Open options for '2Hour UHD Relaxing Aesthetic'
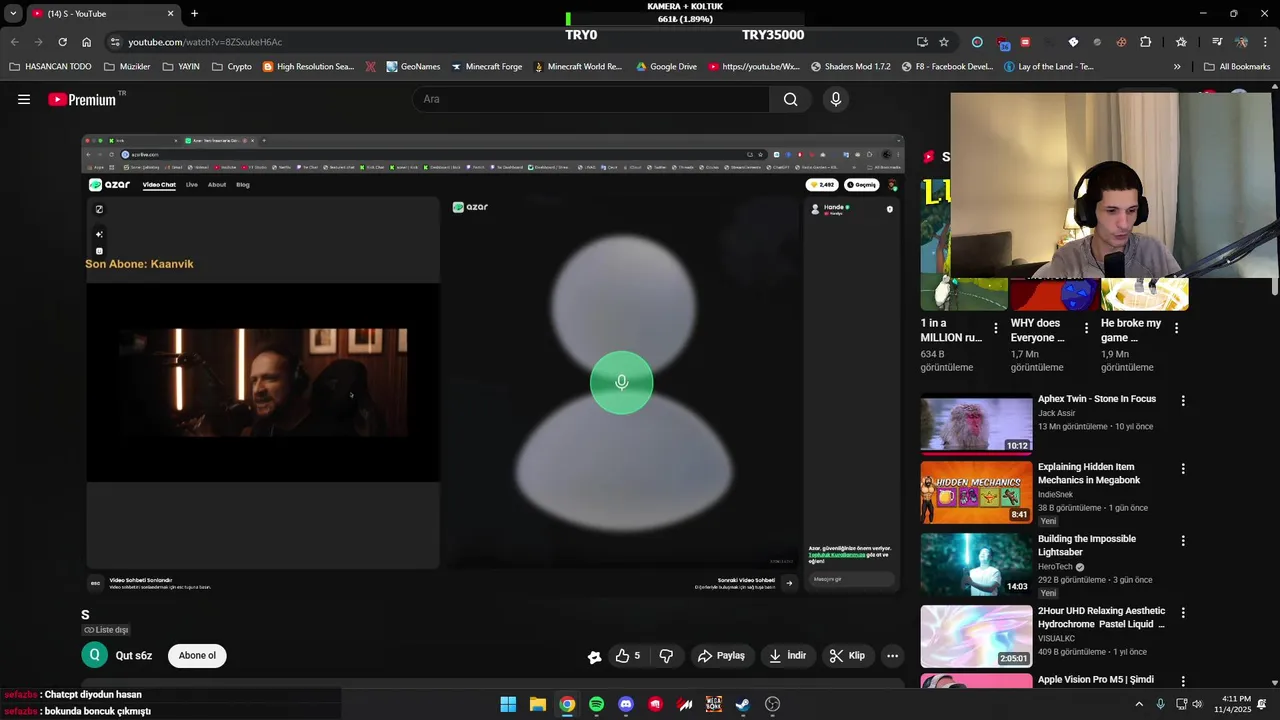 point(1183,612)
